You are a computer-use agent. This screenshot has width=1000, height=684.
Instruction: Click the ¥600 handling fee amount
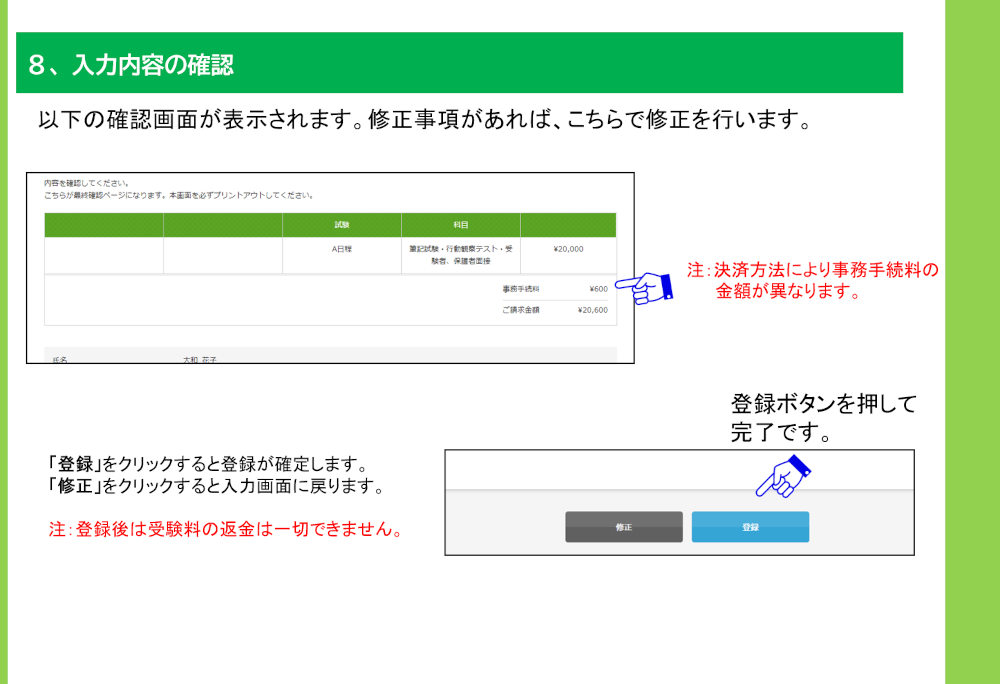coord(598,289)
